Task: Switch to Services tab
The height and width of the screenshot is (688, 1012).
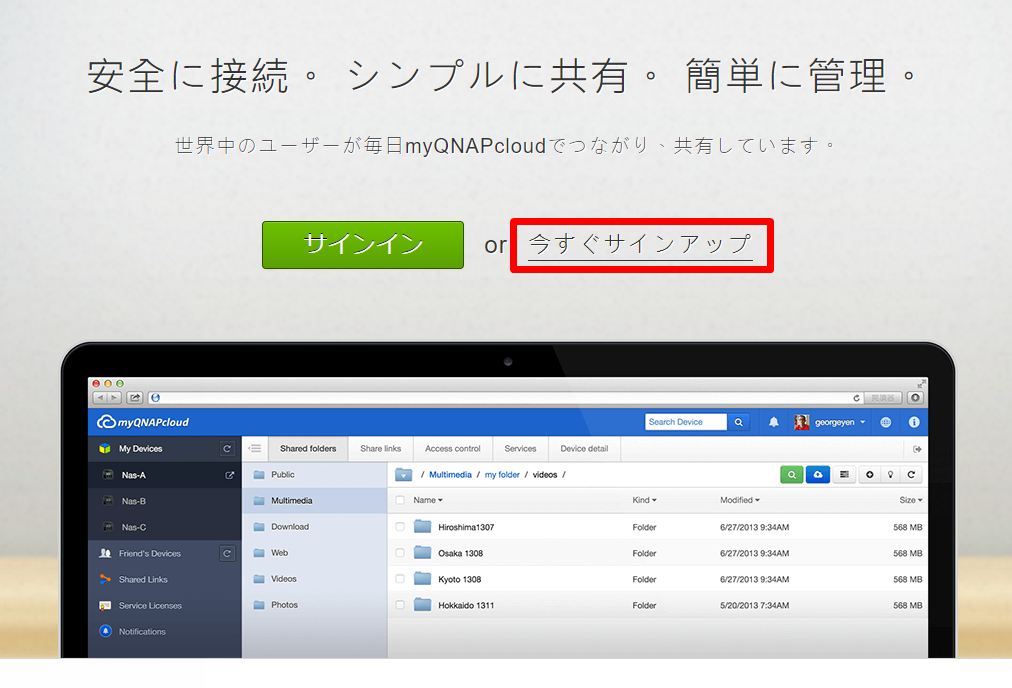Action: (x=520, y=449)
